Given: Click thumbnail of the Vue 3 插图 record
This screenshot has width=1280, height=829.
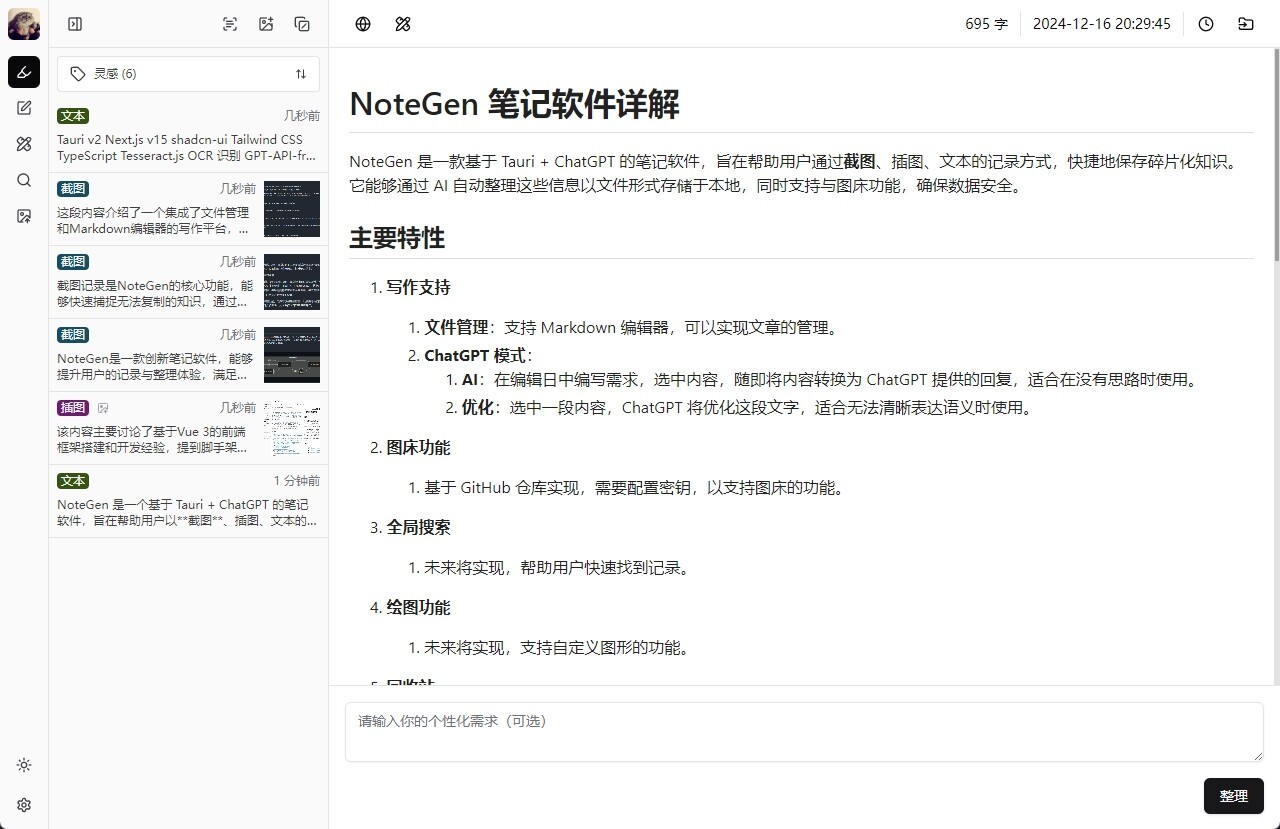Looking at the screenshot, I should pos(292,428).
